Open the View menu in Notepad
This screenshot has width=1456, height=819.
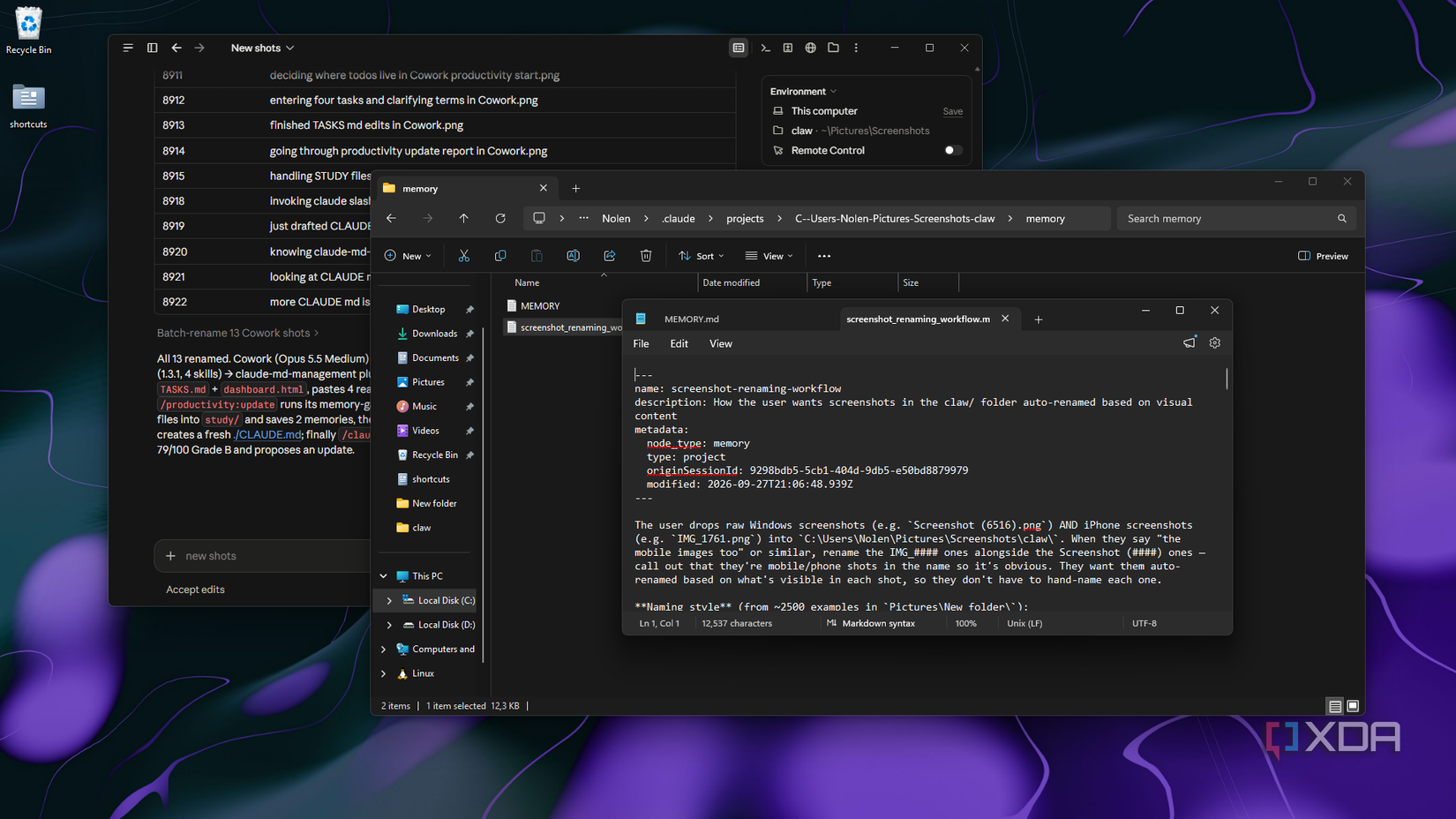(721, 343)
